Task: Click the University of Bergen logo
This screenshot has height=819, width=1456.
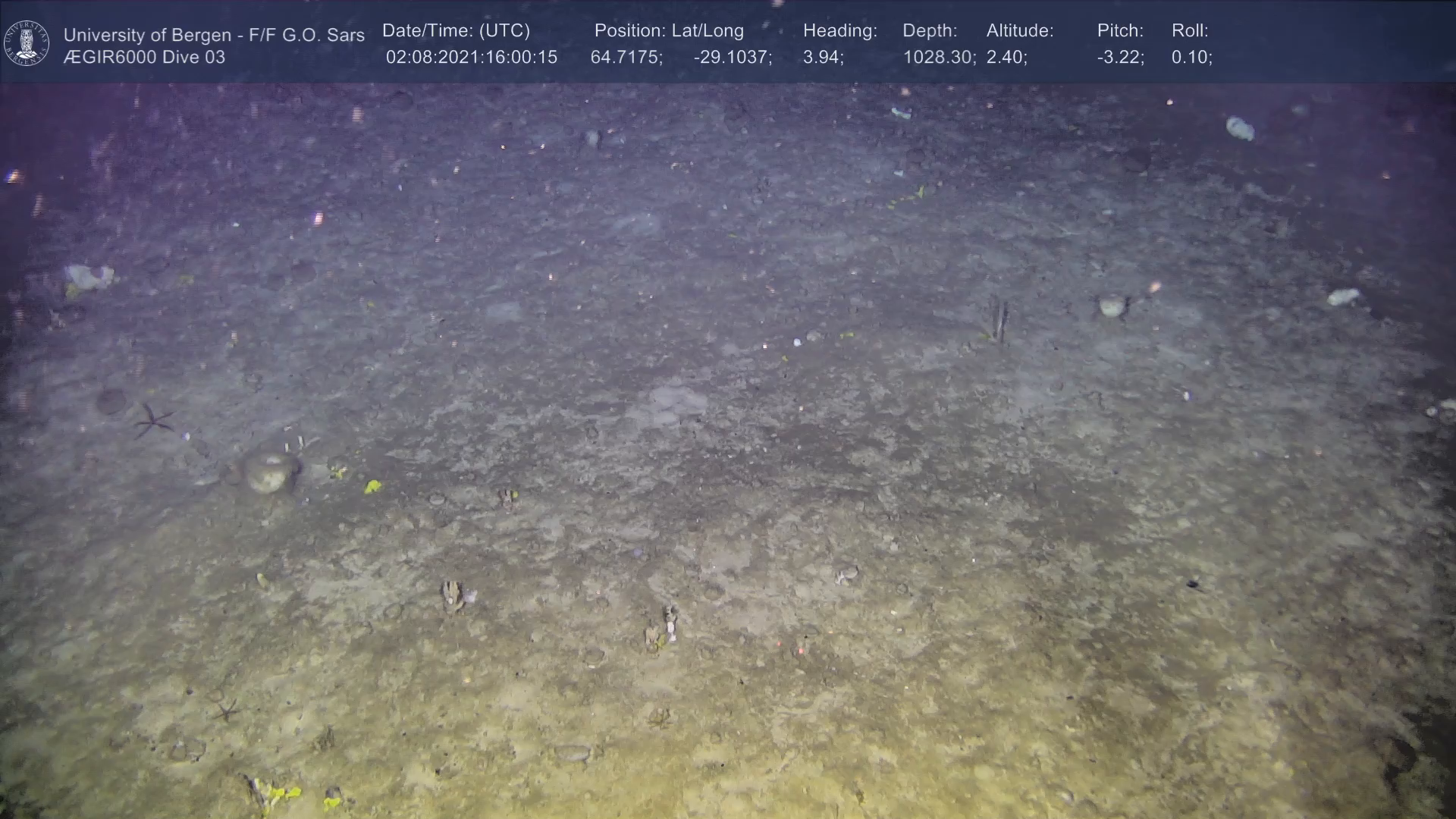Action: 27,43
